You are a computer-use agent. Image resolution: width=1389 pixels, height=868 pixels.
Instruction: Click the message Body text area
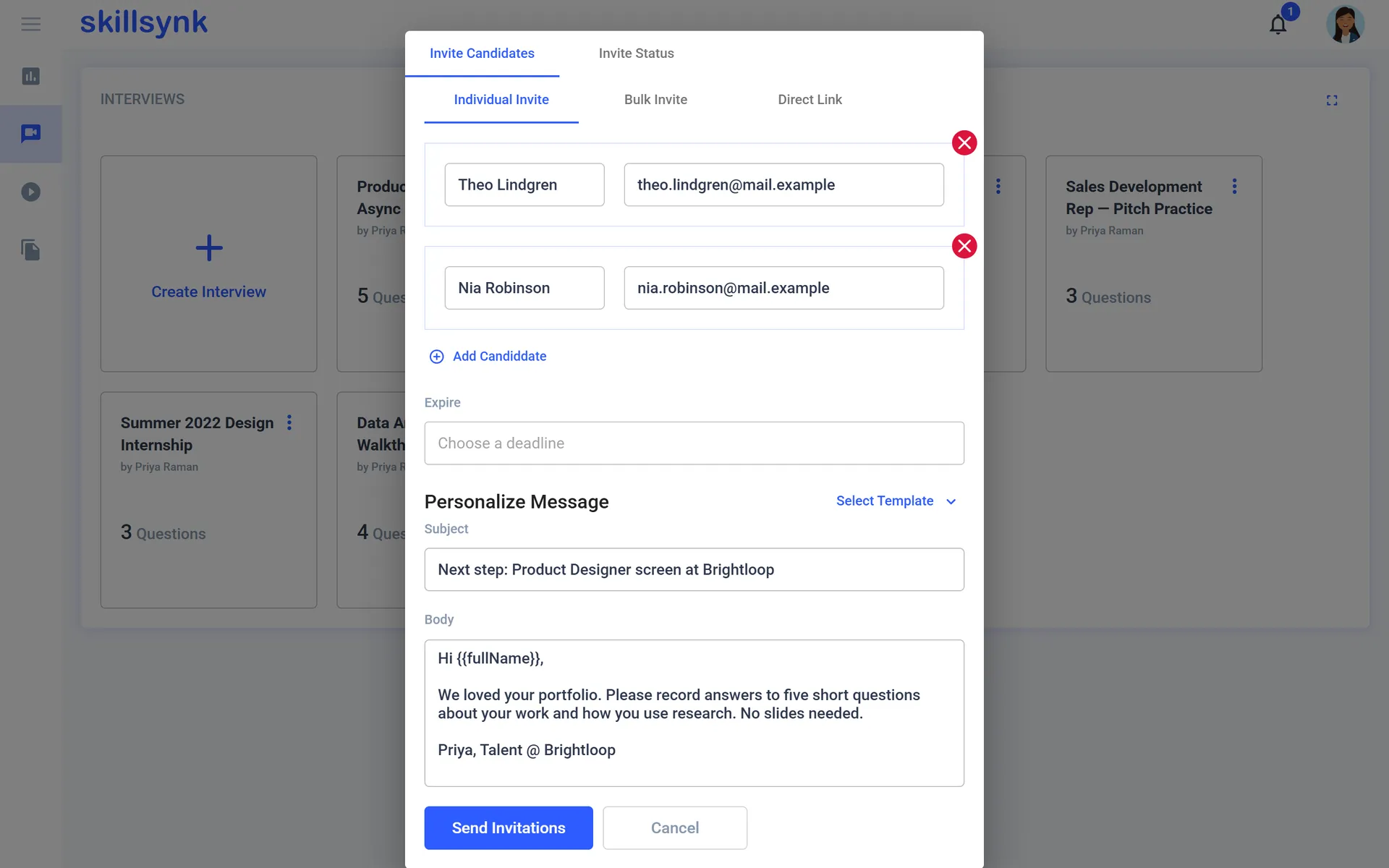coord(694,713)
